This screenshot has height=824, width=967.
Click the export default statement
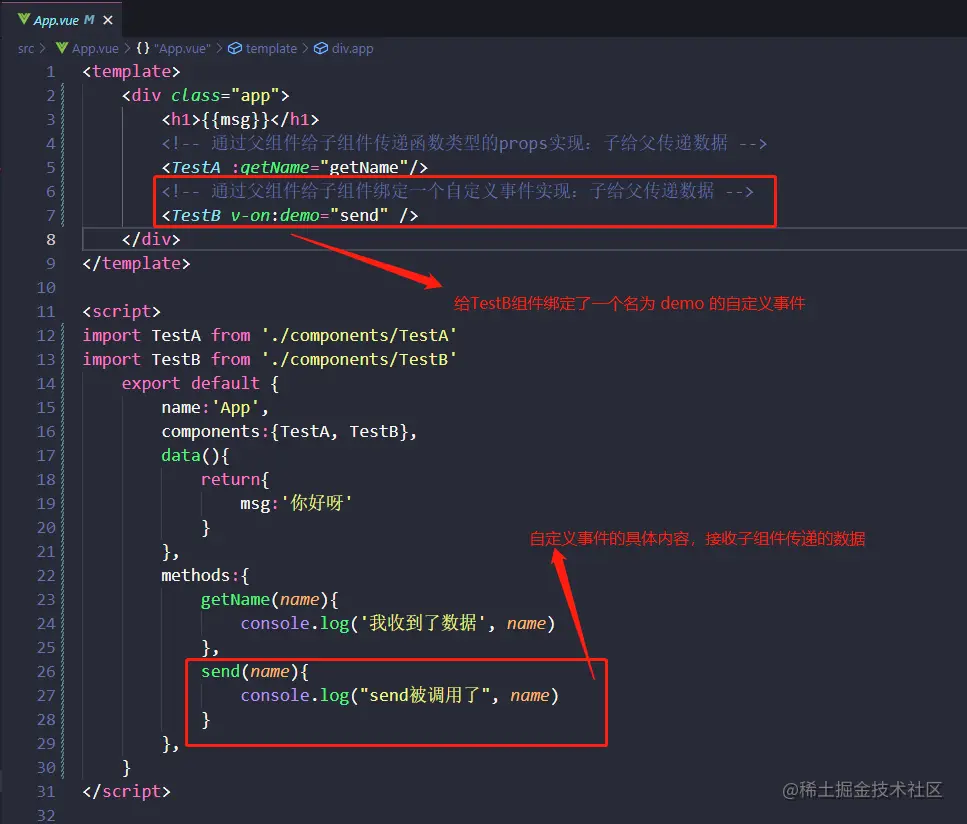coord(191,384)
